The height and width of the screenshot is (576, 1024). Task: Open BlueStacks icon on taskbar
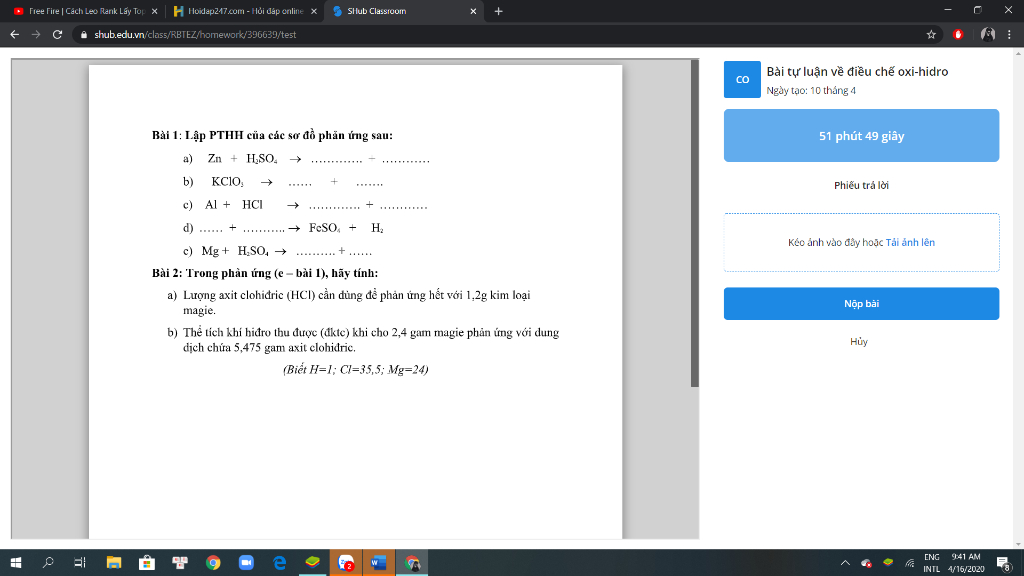point(313,562)
